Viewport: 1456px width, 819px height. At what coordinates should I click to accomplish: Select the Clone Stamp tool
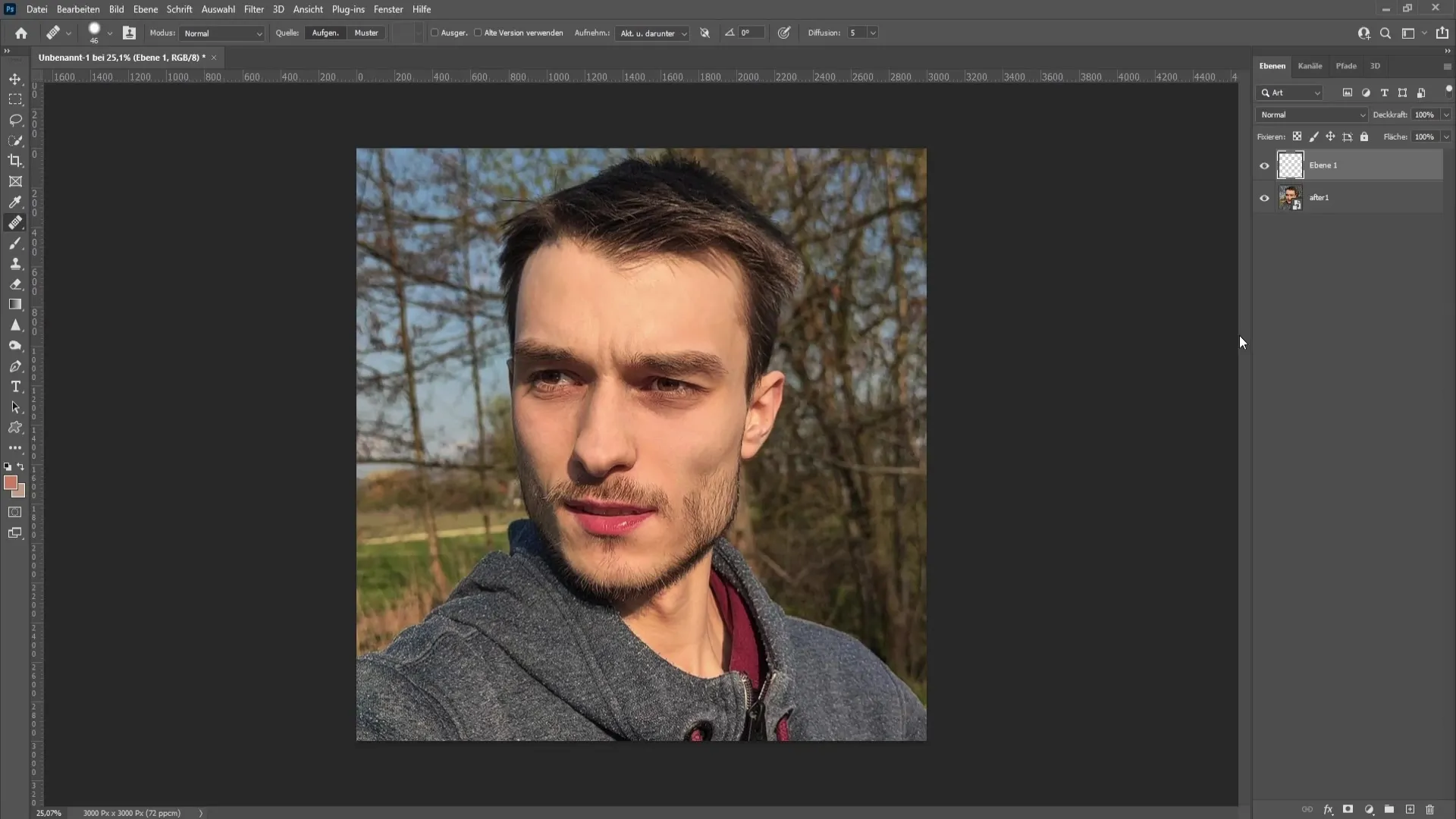[x=15, y=264]
